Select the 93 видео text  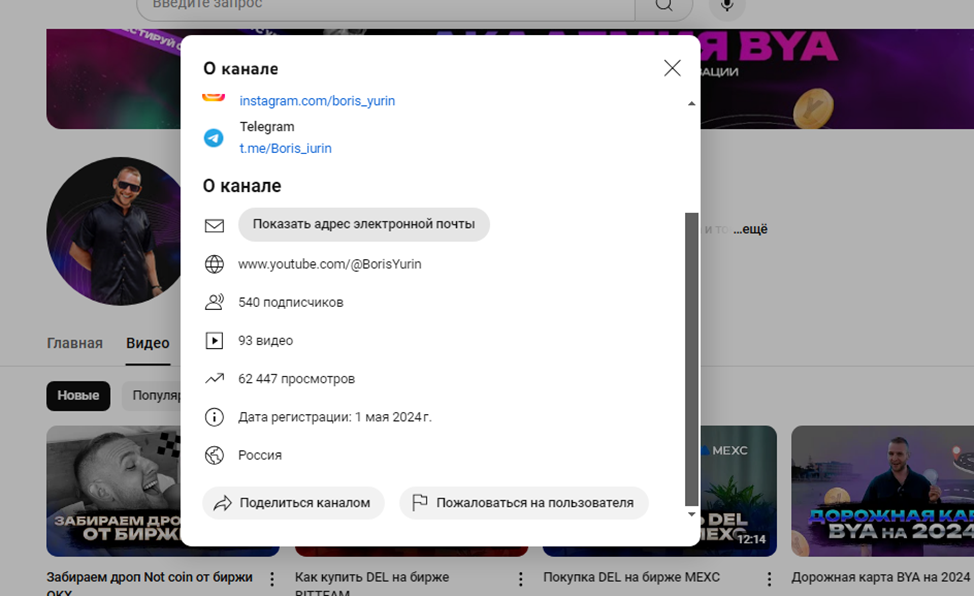(x=265, y=341)
